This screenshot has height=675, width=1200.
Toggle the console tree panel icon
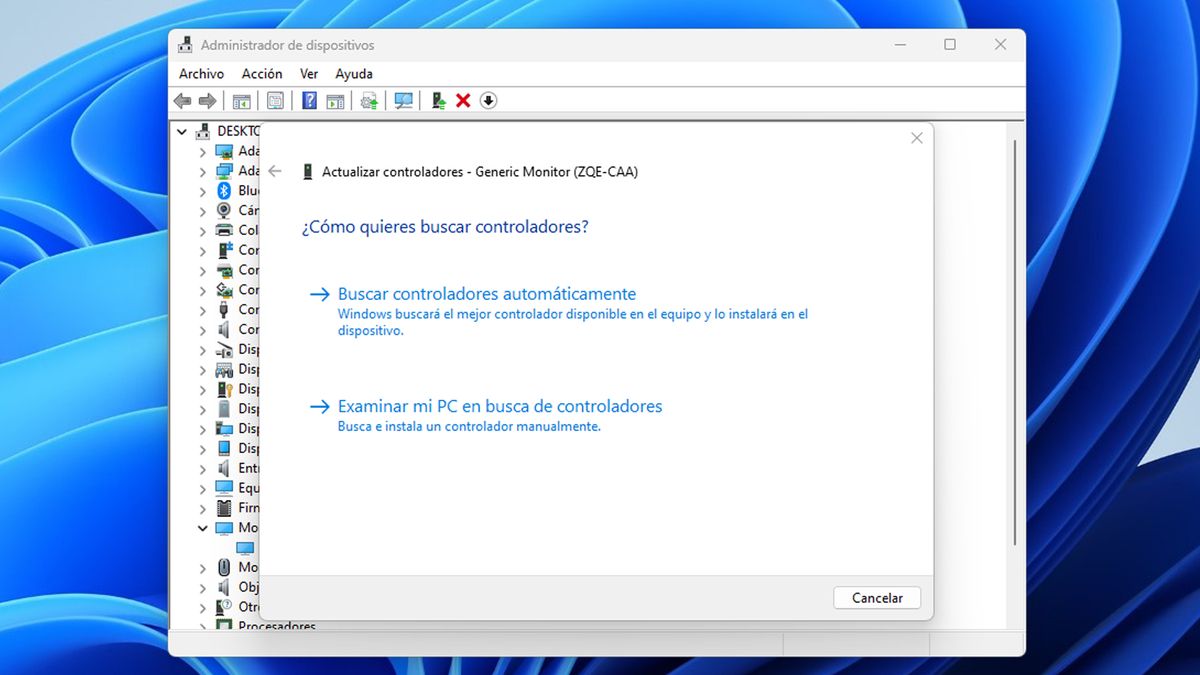point(241,100)
